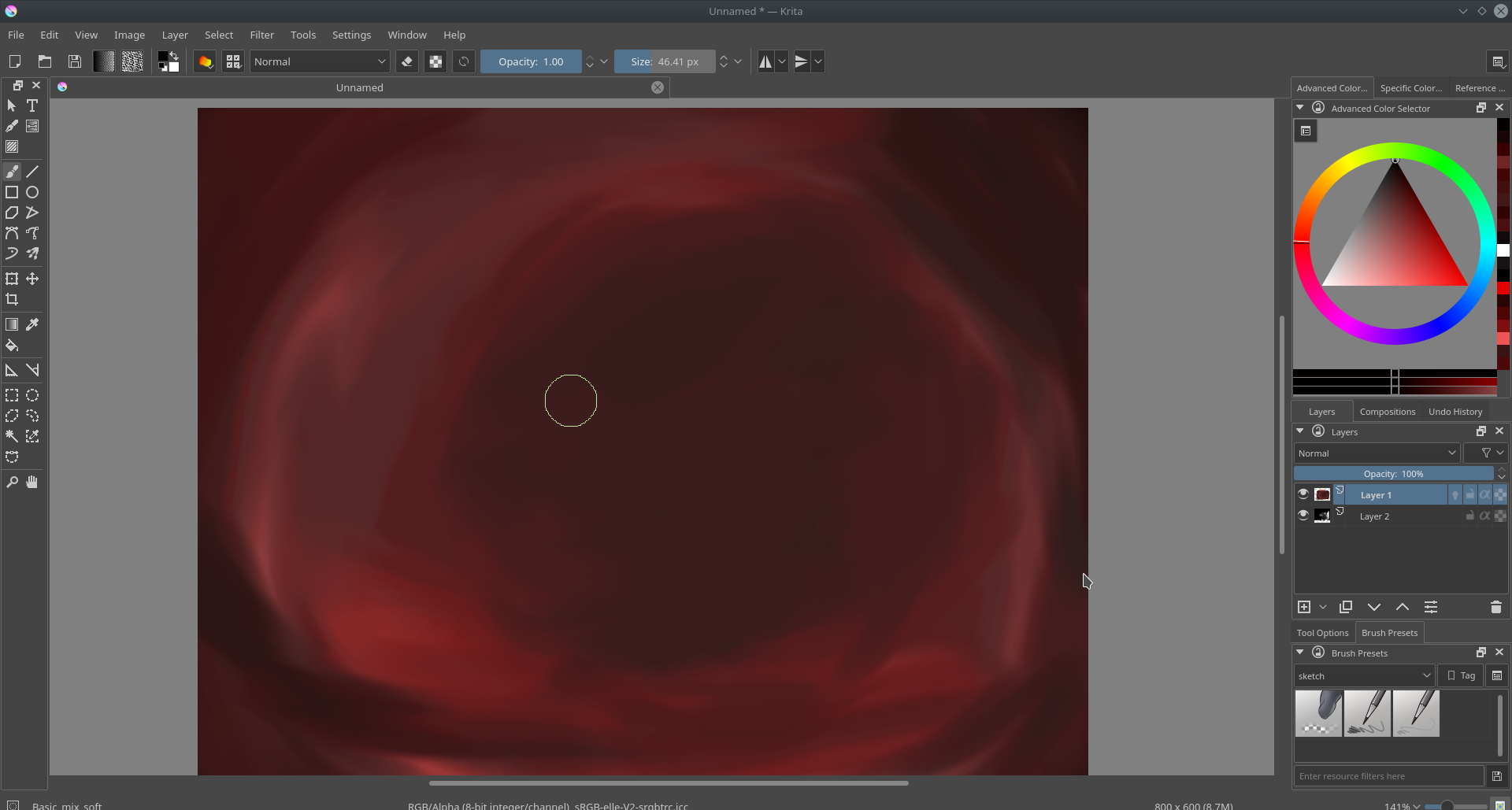Screen dimensions: 1512x810
Task: Switch to the Tool Options tab
Action: tap(1322, 633)
